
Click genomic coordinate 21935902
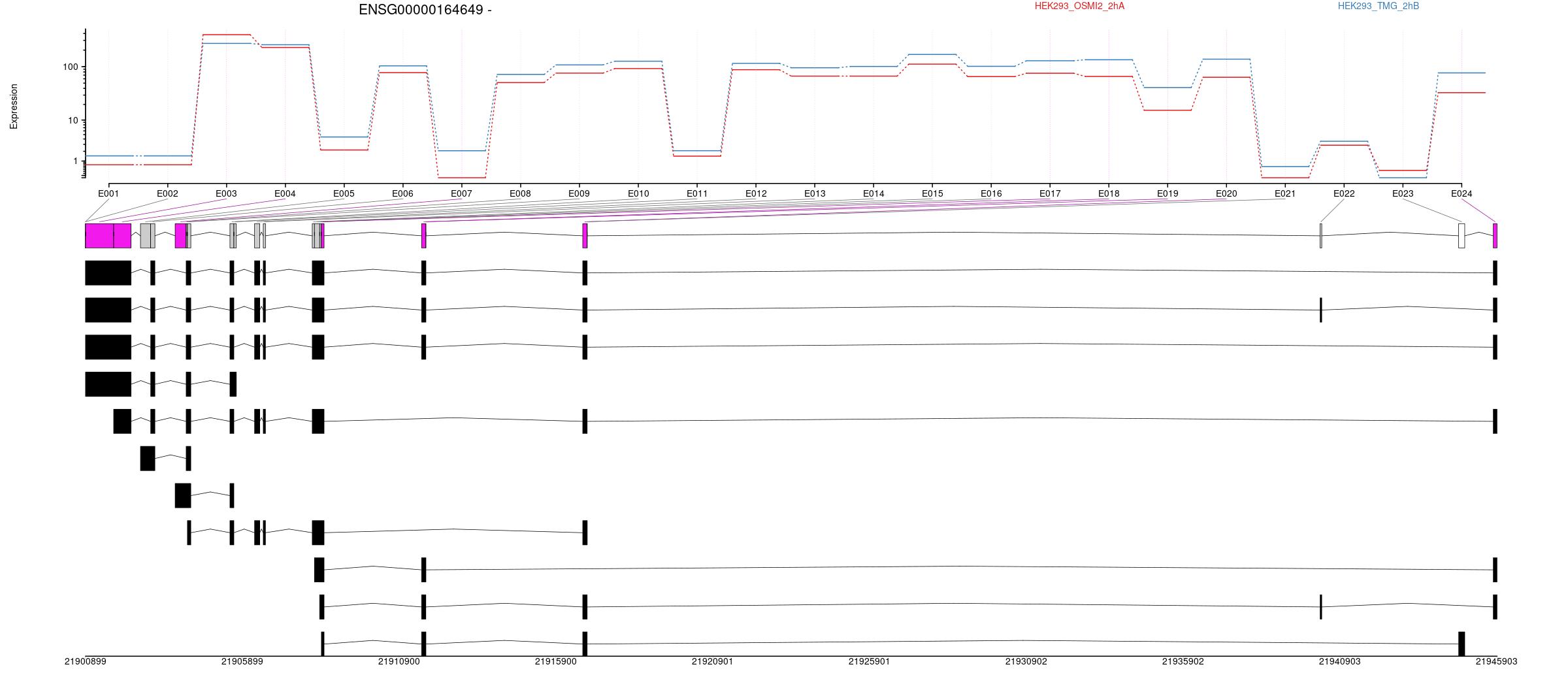(x=1183, y=661)
